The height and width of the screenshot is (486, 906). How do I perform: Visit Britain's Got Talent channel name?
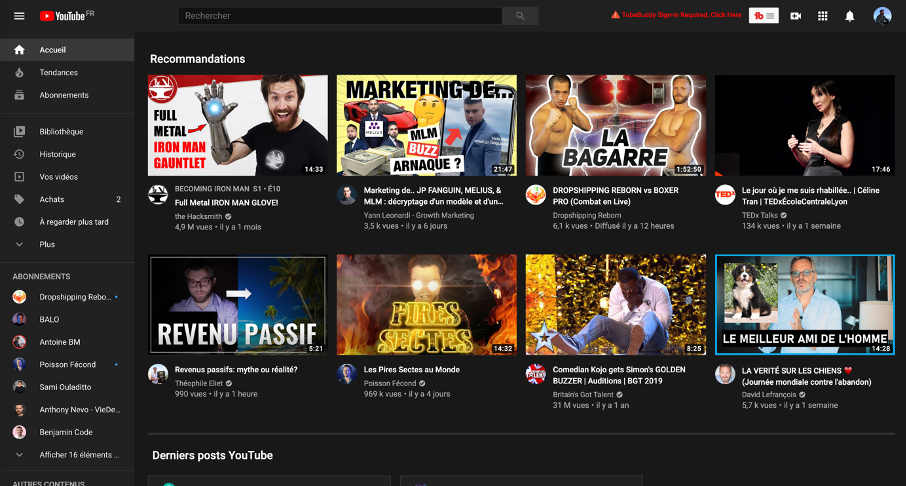point(583,395)
